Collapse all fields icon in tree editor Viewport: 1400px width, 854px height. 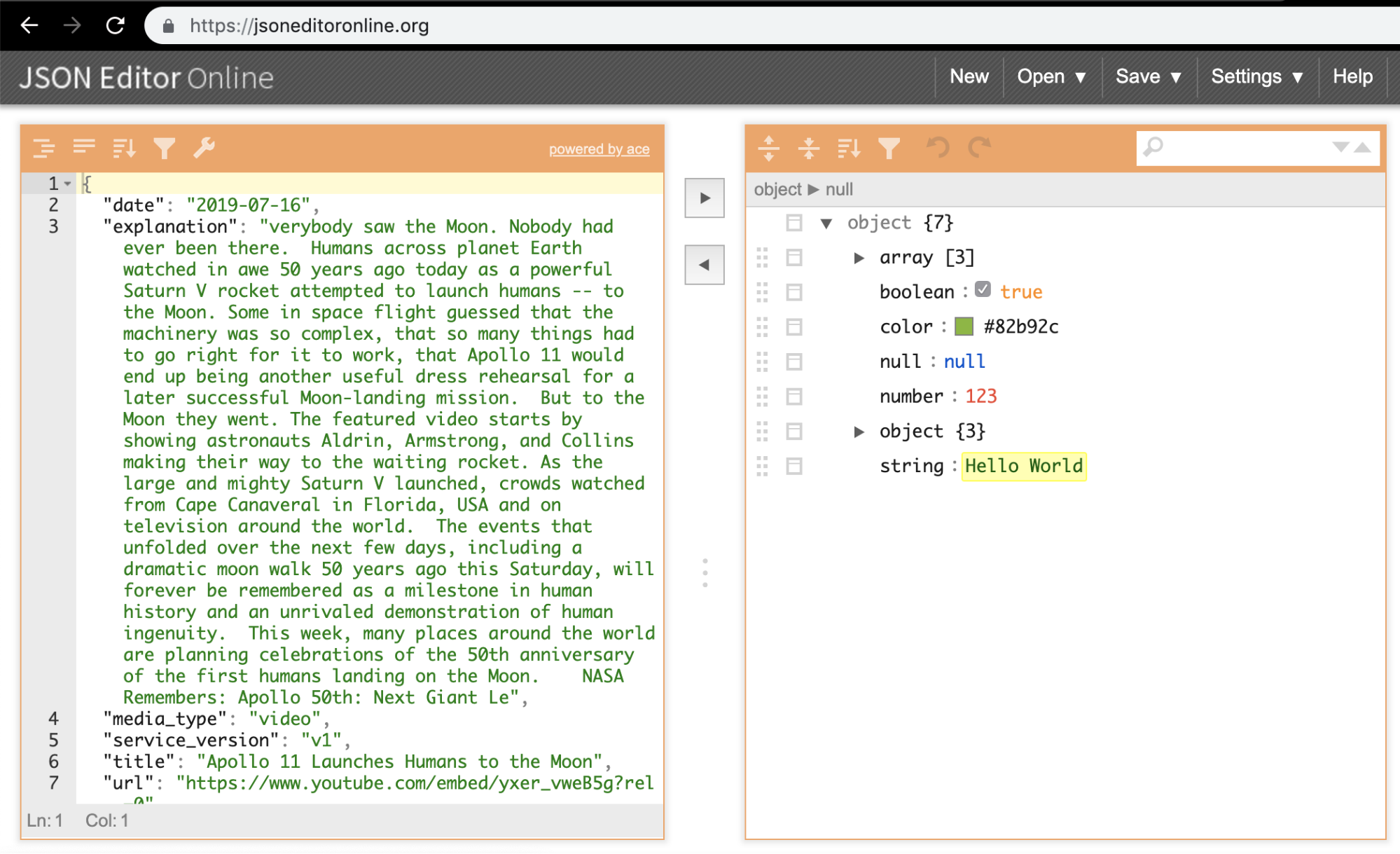point(809,148)
